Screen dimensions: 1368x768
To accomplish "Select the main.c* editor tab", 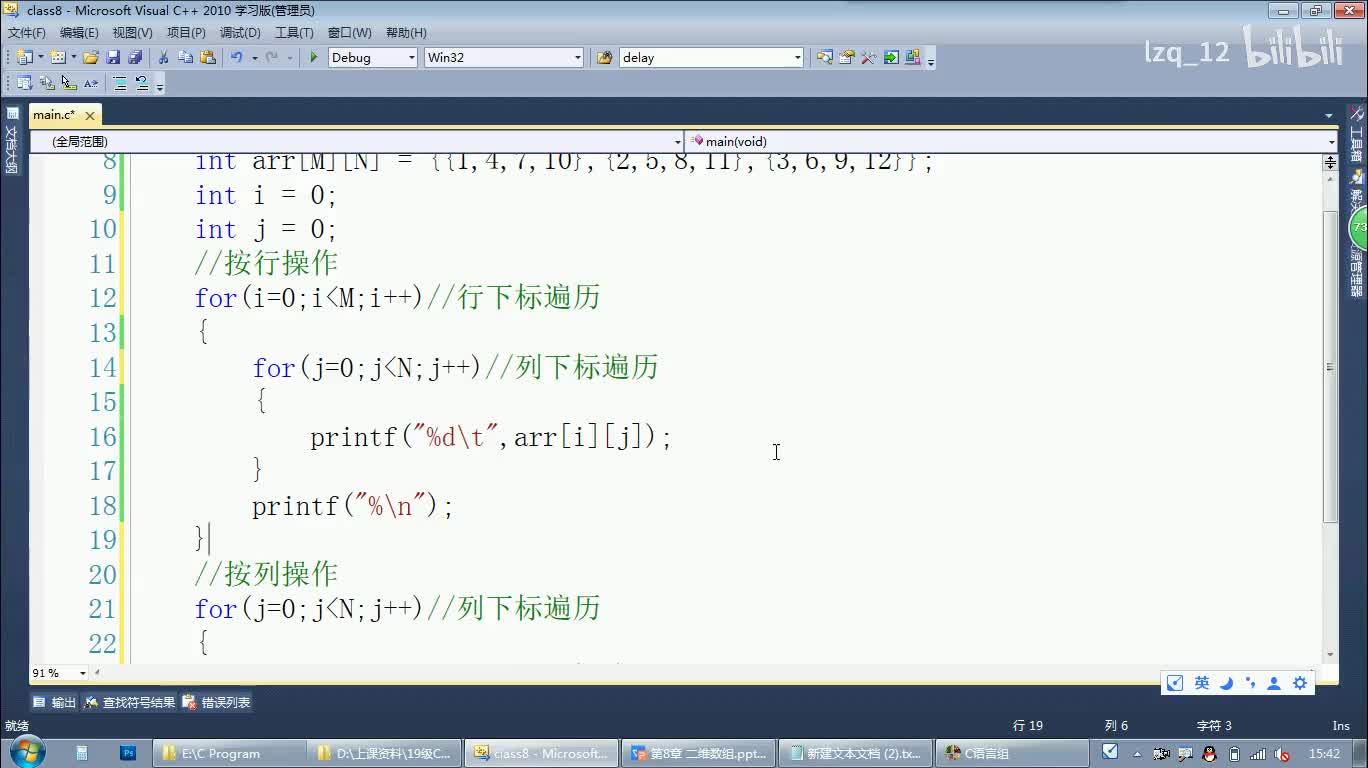I will pyautogui.click(x=54, y=115).
